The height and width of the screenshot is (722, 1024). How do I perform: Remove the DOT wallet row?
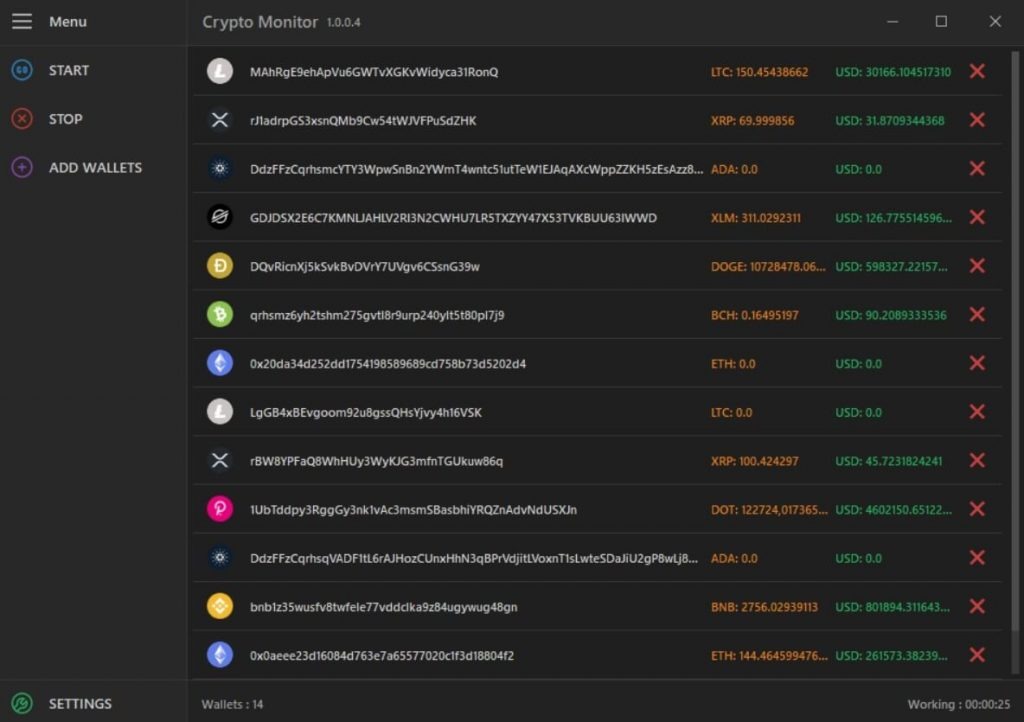[x=977, y=509]
